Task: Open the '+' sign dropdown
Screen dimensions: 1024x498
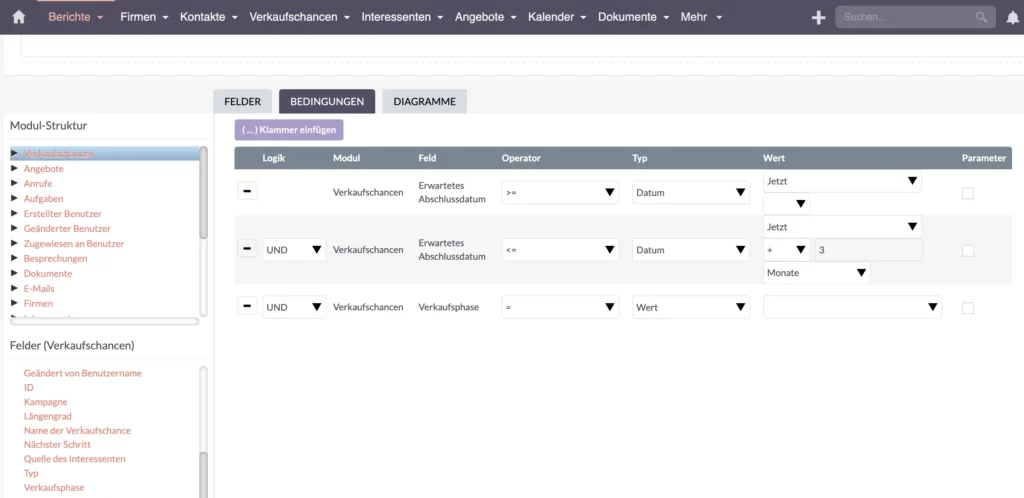Action: click(786, 250)
